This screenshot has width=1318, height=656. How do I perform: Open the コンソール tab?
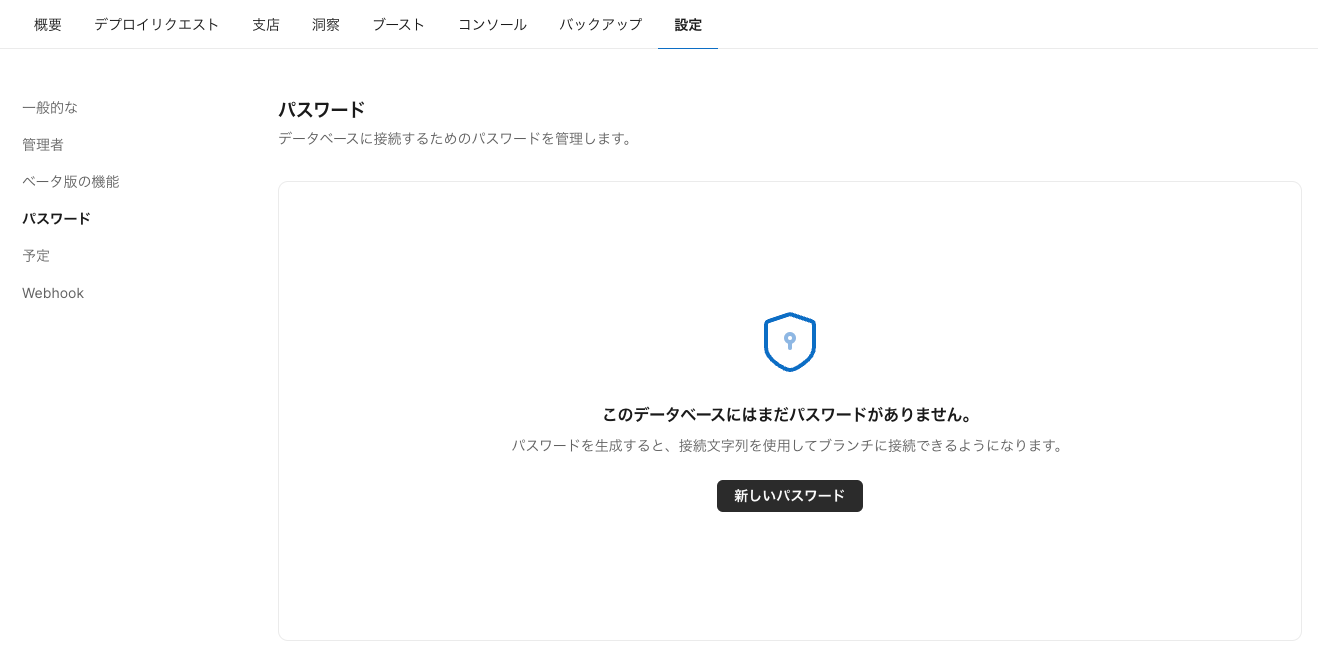(x=492, y=25)
